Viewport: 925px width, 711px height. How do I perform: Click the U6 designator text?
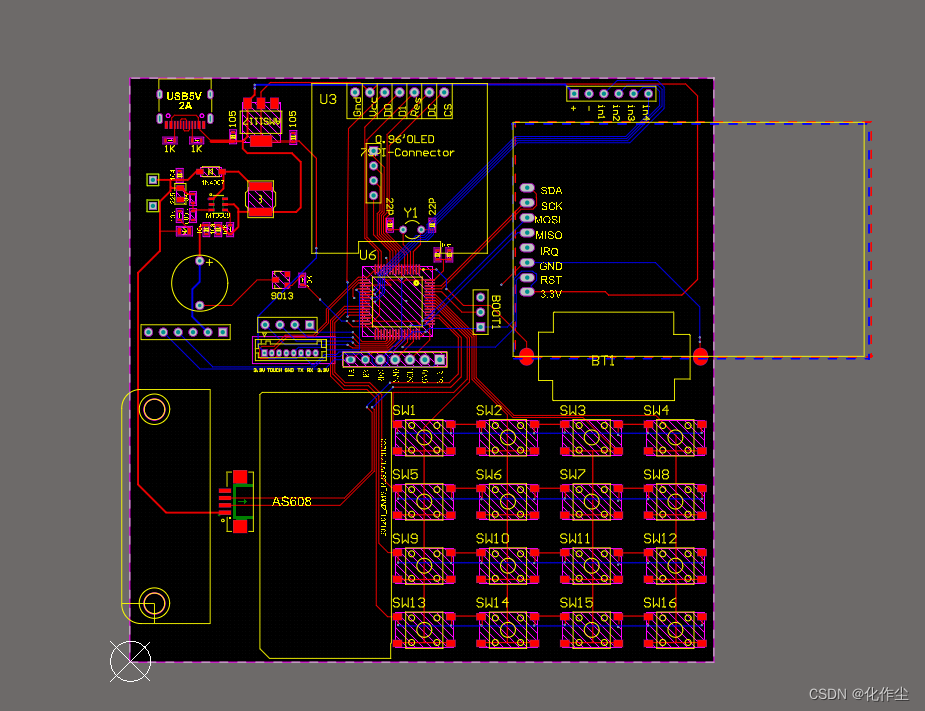coord(368,255)
